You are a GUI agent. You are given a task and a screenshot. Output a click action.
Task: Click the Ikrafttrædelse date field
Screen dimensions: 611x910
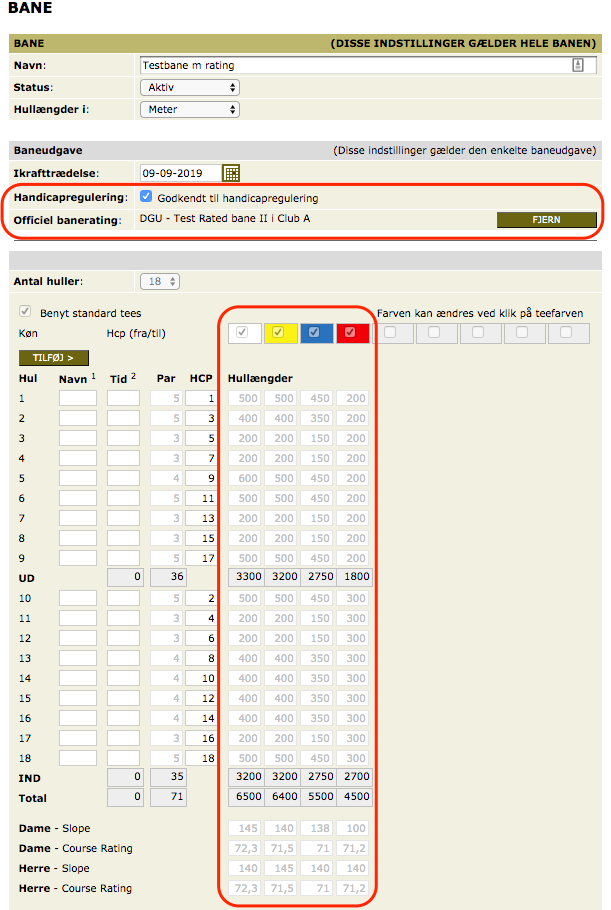(178, 173)
